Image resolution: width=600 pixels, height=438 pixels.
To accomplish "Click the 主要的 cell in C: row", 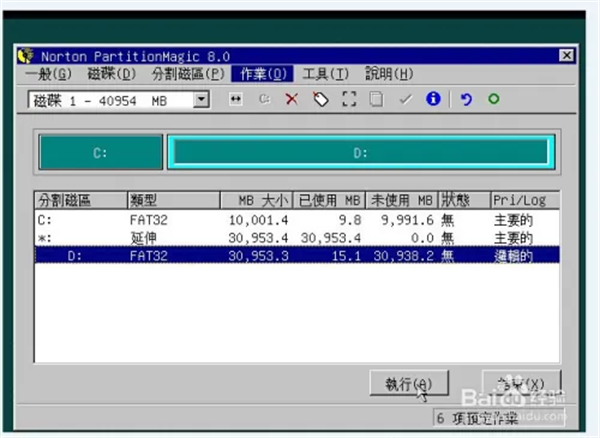I will pyautogui.click(x=513, y=220).
